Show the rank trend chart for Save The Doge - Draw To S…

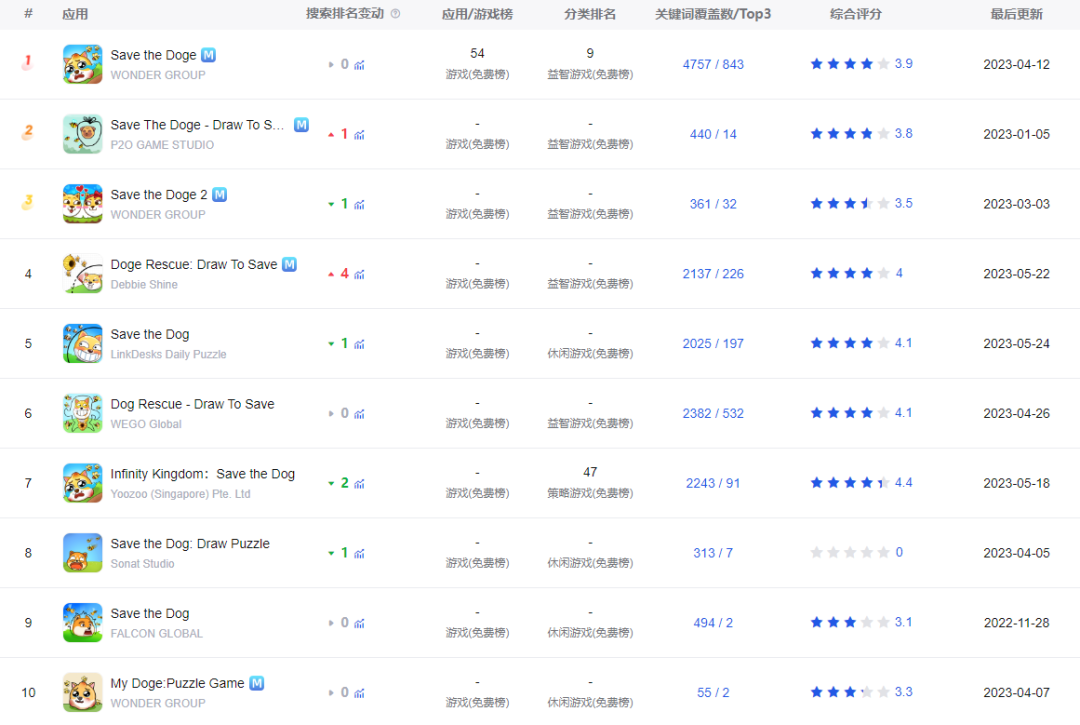(360, 135)
